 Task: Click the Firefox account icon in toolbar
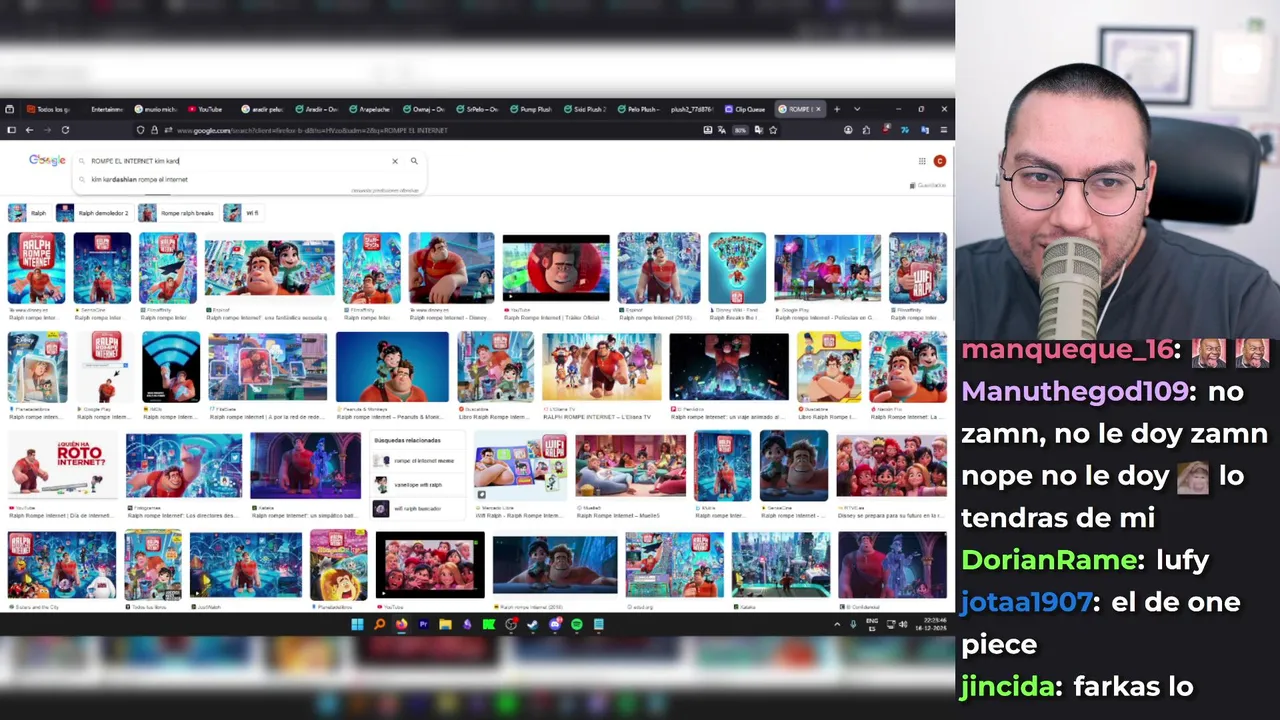coord(848,130)
